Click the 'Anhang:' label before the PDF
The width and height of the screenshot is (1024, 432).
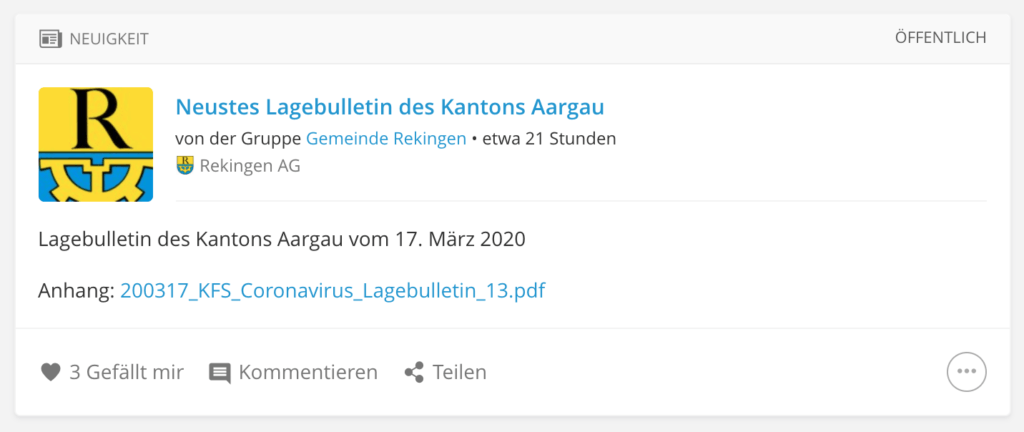pos(77,290)
